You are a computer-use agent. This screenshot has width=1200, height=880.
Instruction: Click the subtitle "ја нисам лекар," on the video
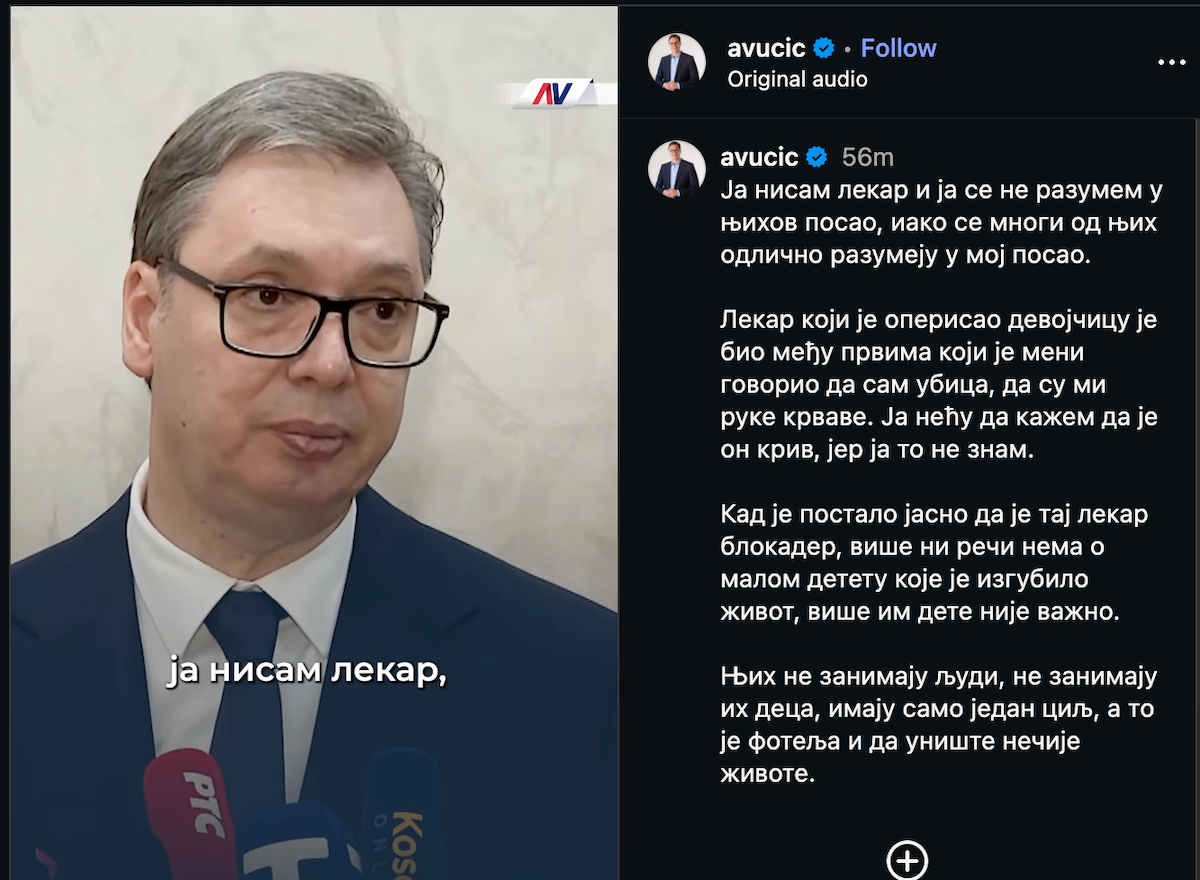tap(305, 672)
